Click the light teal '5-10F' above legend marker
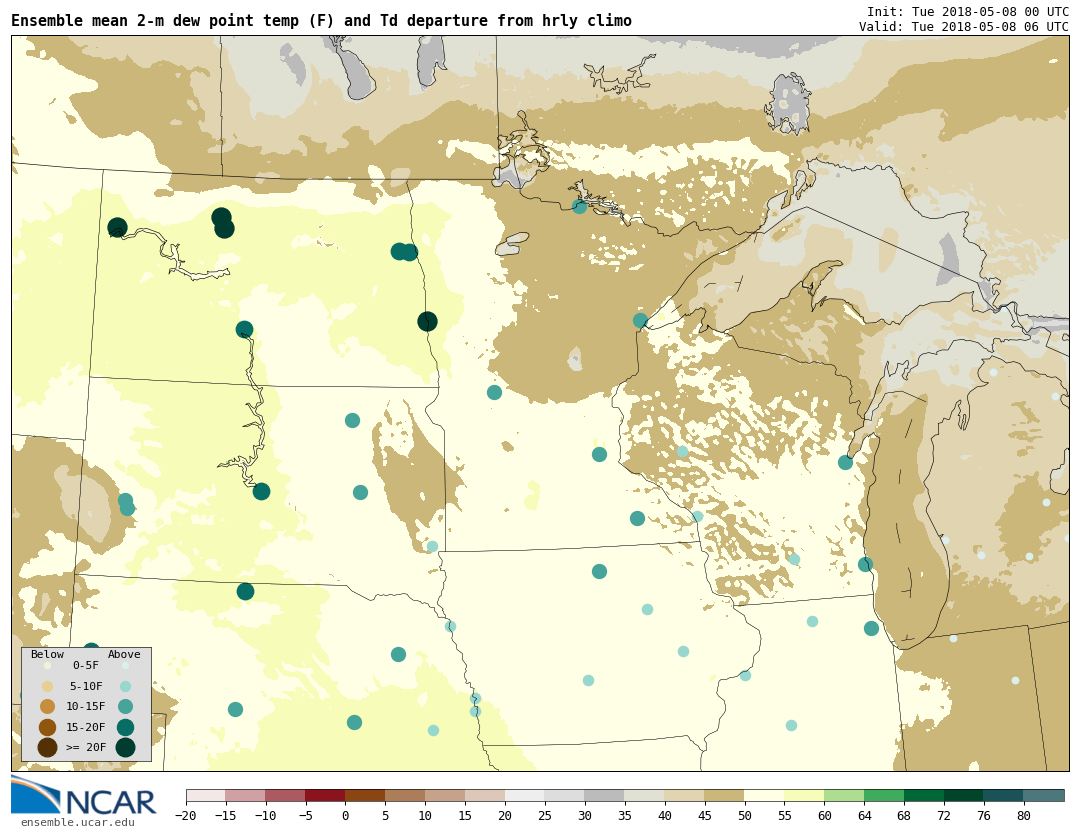Screen dimensions: 1080x834 [x=125, y=686]
